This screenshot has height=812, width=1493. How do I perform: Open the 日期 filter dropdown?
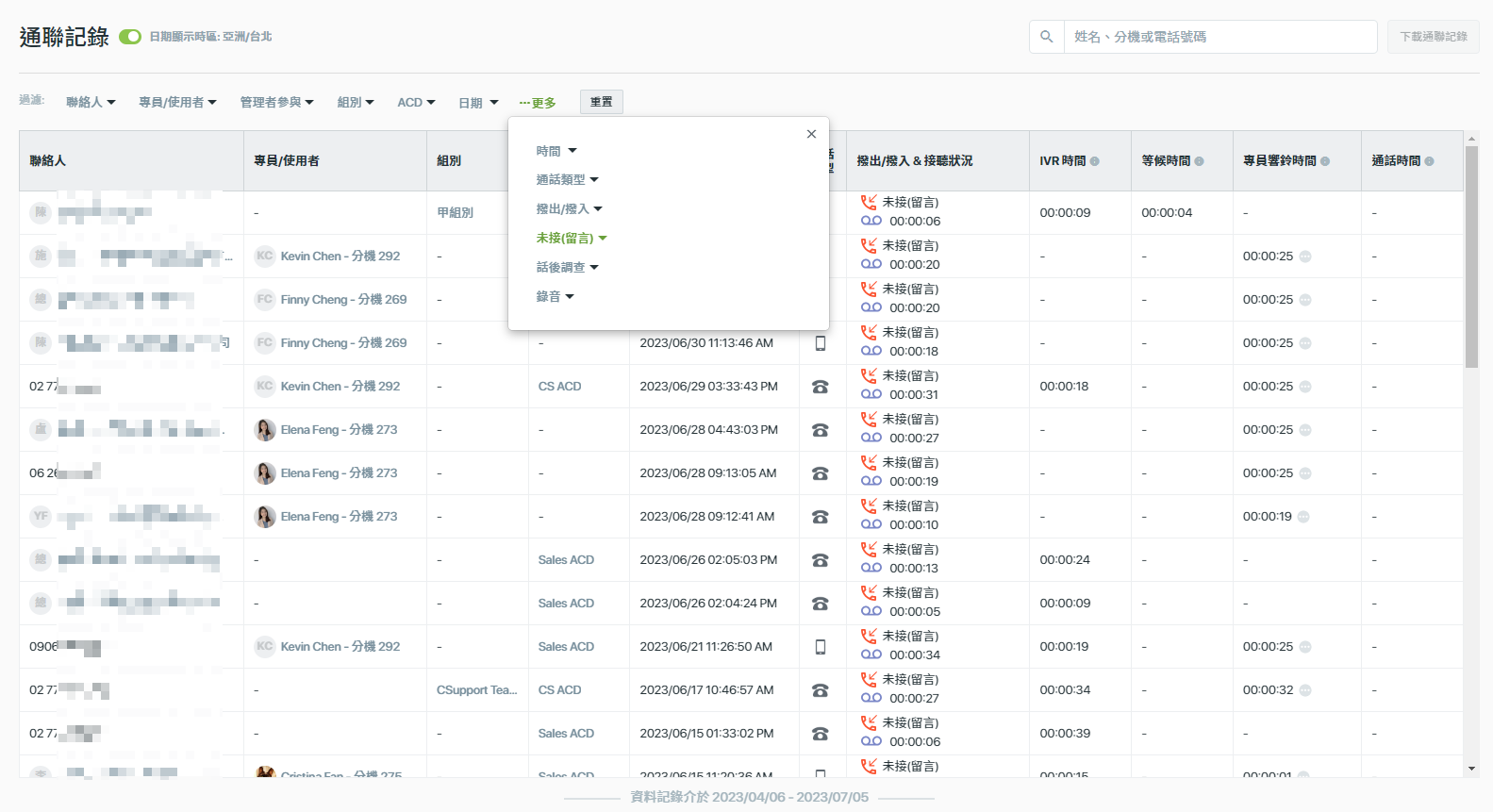(x=478, y=103)
